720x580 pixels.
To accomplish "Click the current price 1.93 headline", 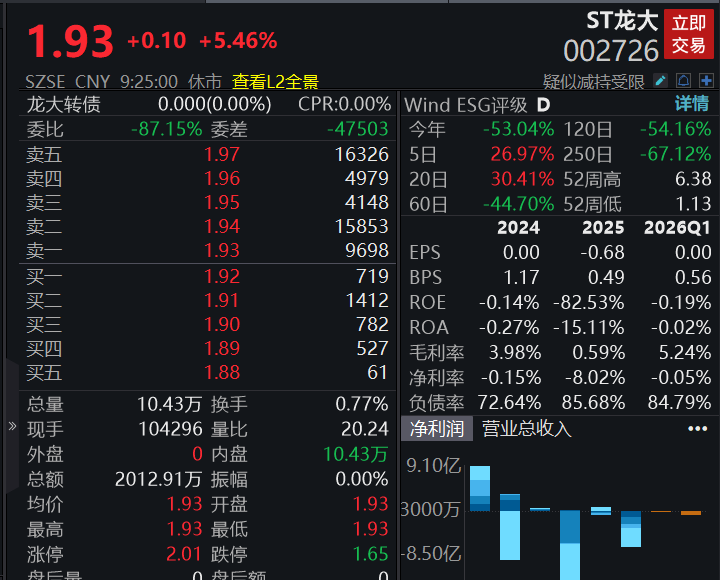I will click(70, 42).
